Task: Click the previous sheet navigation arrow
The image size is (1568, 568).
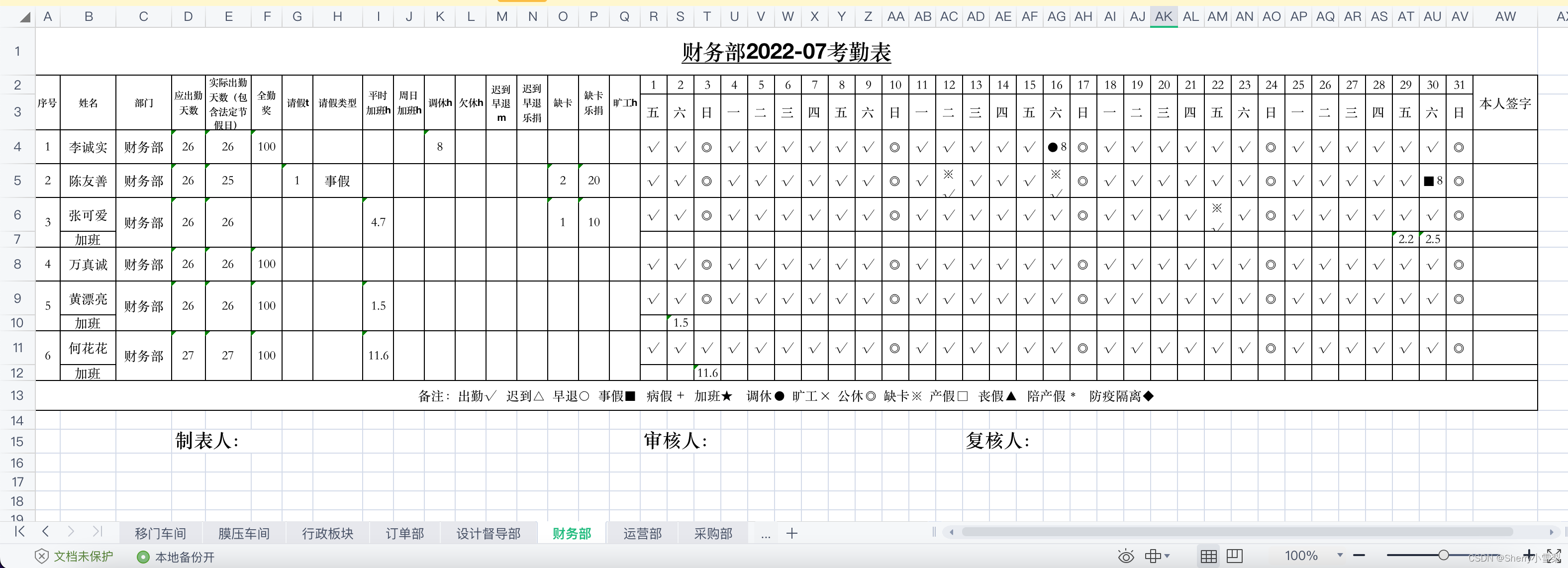Action: 46,532
